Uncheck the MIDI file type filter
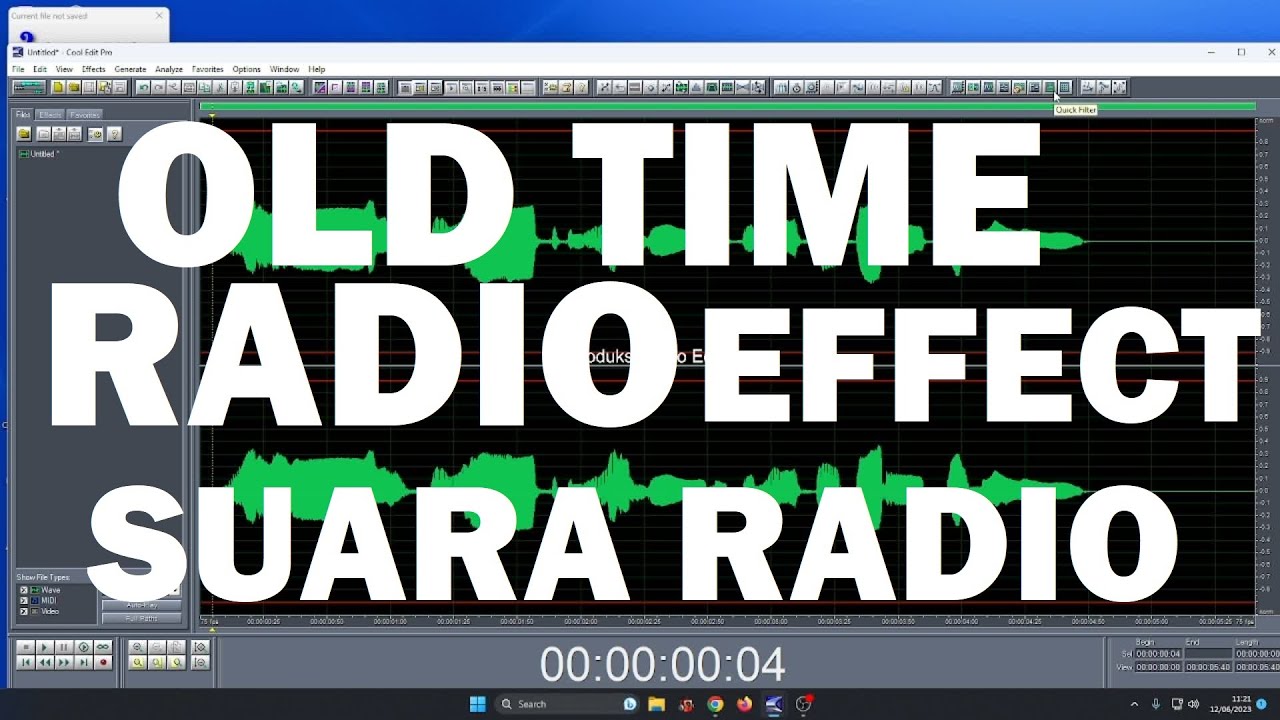Screen dimensions: 1280x720 pos(23,600)
